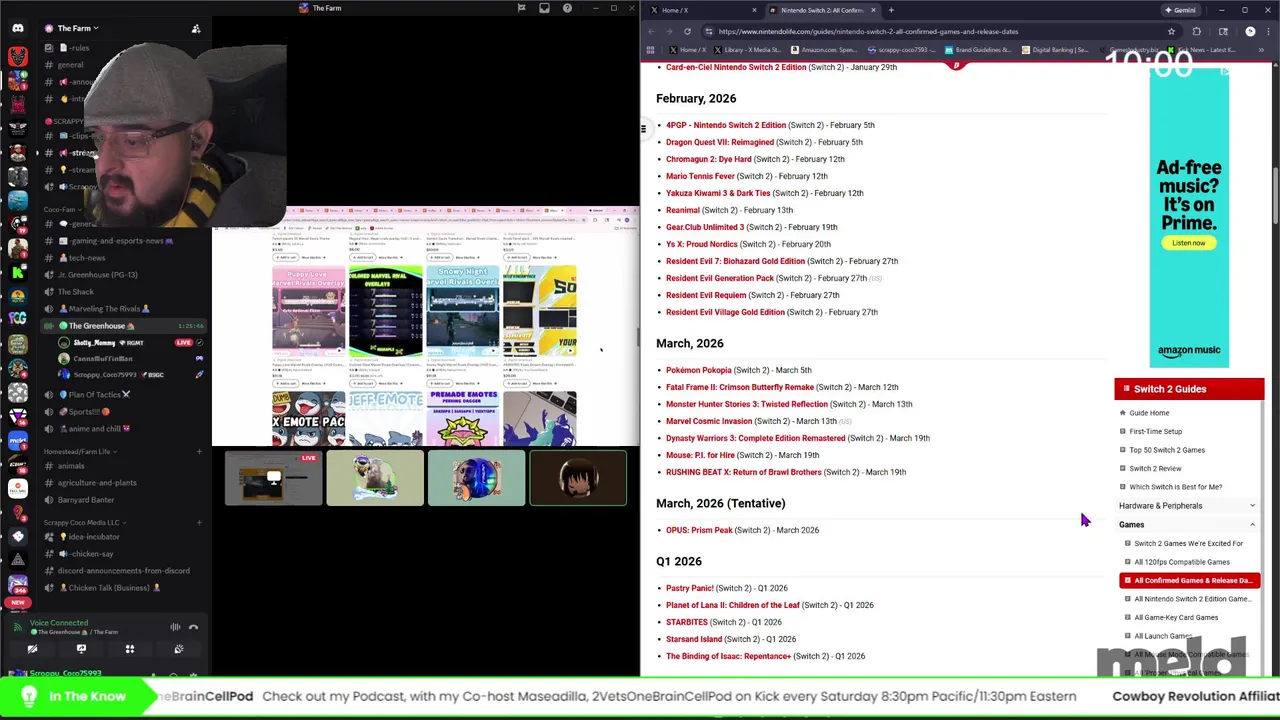The image size is (1280, 720).
Task: Click Listen now on Amazon Music ad
Action: click(x=1188, y=243)
